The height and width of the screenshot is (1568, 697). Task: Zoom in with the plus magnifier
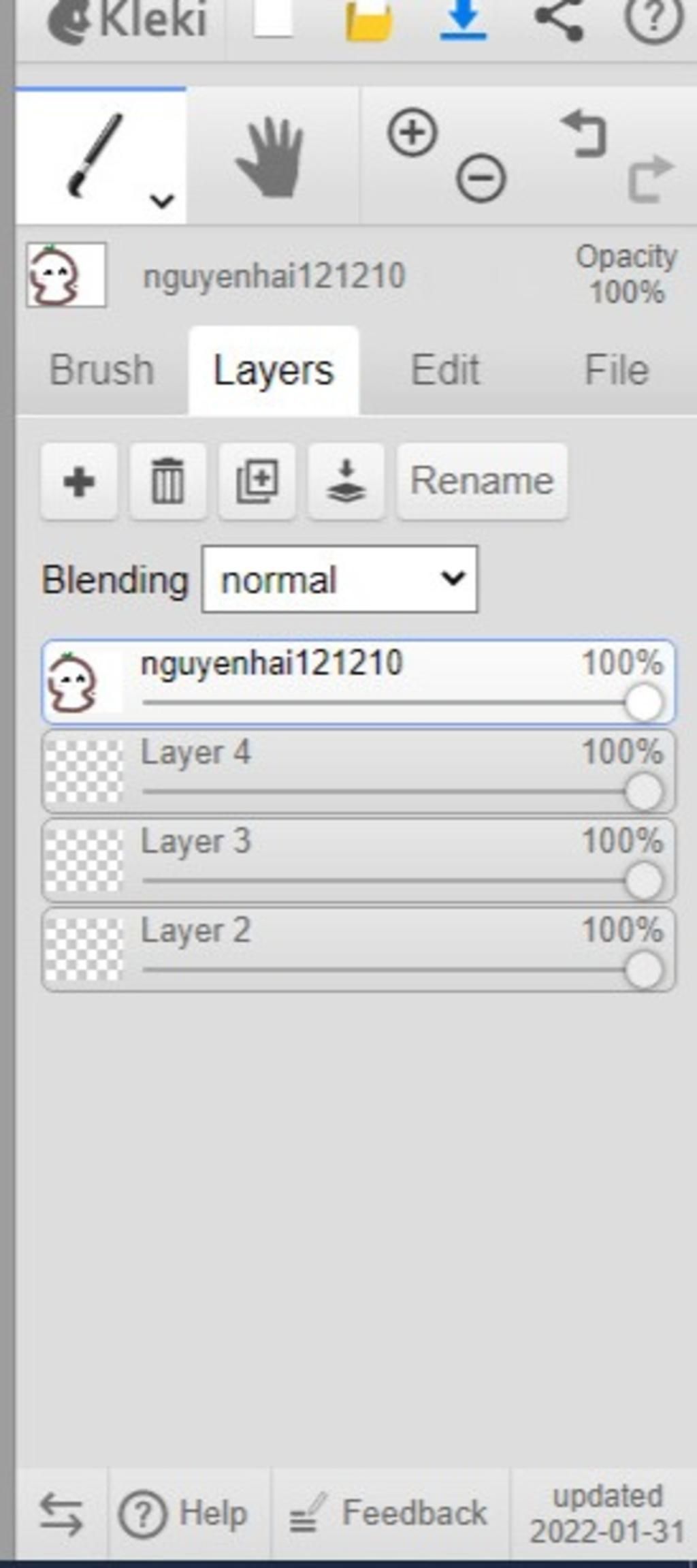click(x=412, y=132)
